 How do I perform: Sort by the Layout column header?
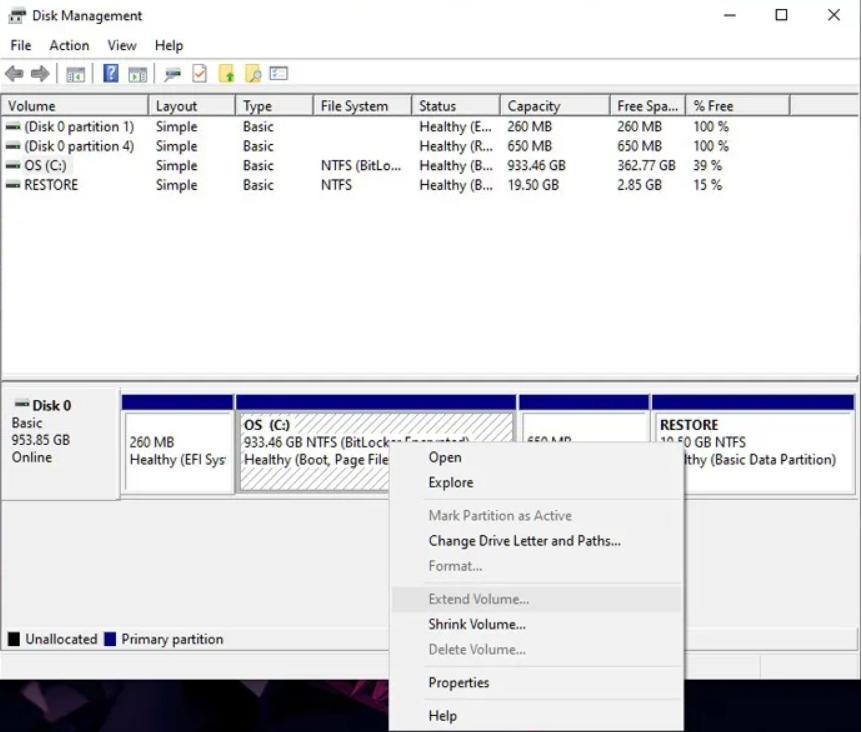(192, 106)
